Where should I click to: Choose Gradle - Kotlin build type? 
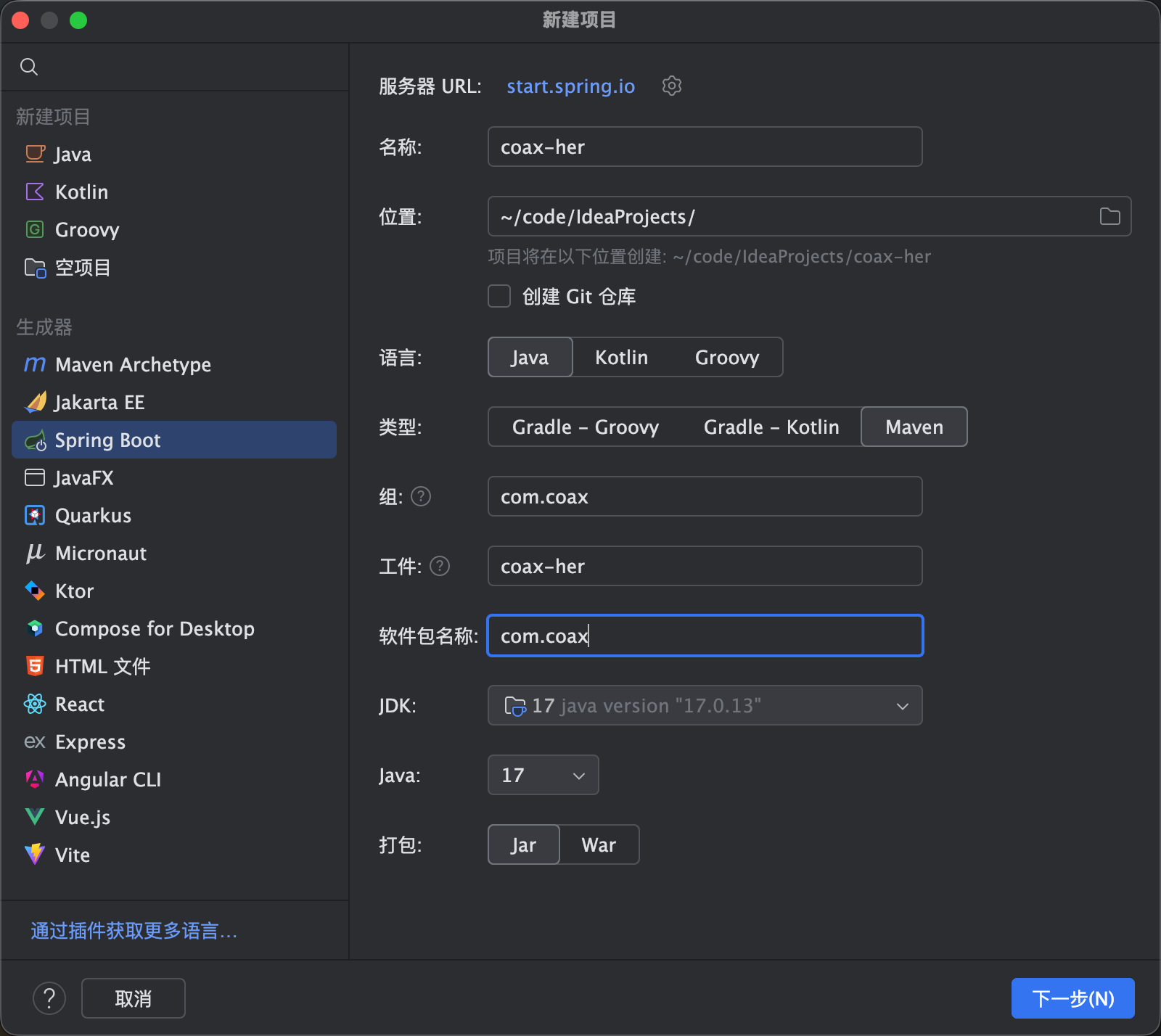point(771,427)
